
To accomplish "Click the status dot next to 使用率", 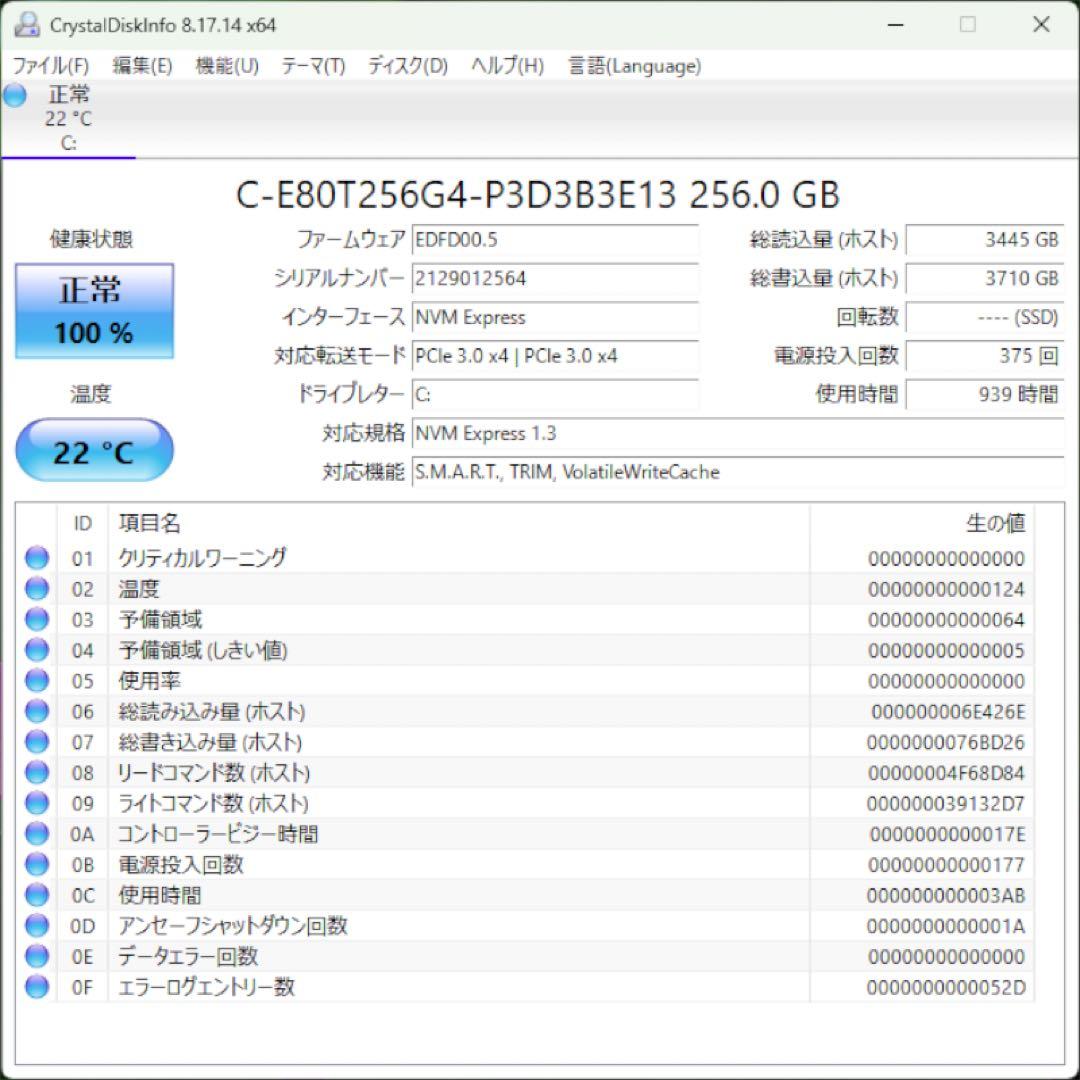I will point(36,681).
